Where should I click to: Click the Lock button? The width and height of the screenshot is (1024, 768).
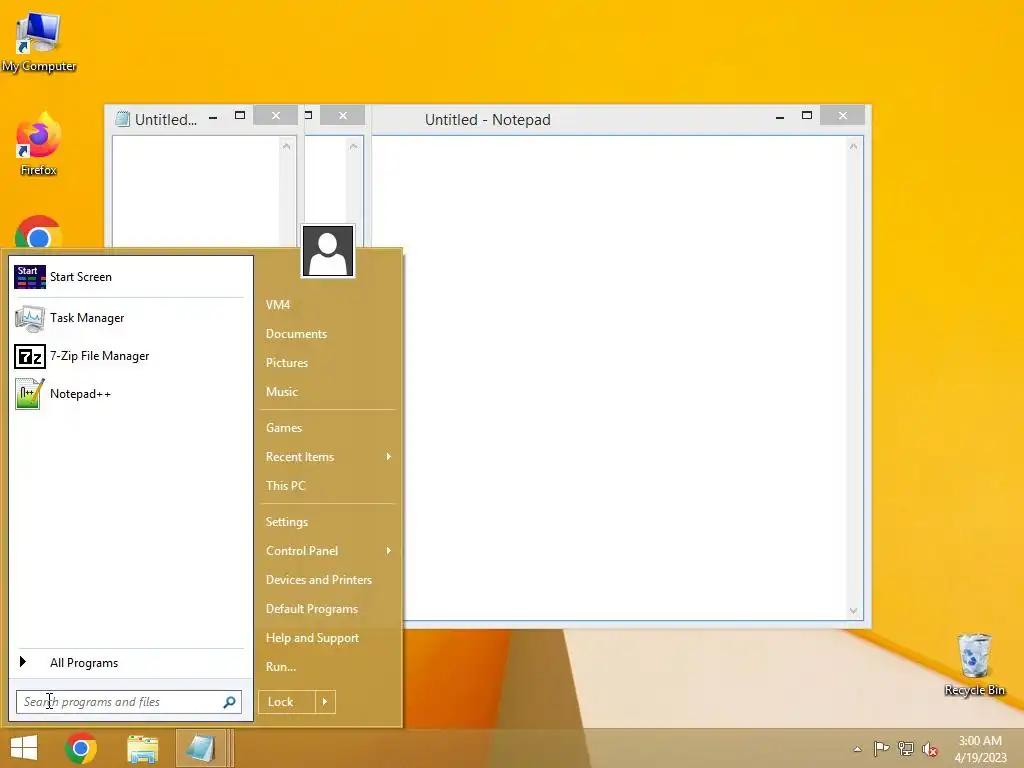click(287, 702)
